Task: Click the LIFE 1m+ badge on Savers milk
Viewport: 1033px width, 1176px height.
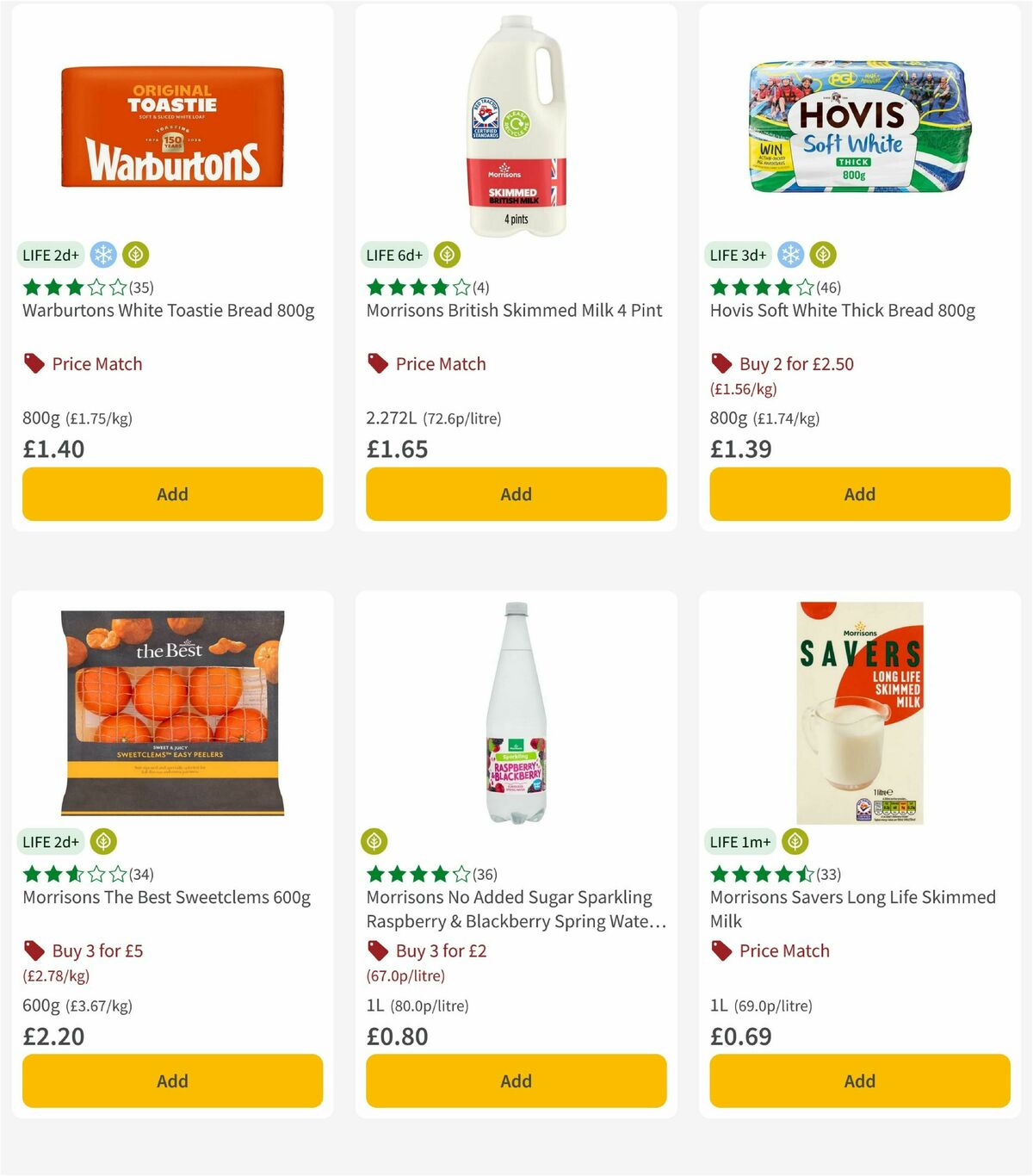Action: tap(740, 841)
